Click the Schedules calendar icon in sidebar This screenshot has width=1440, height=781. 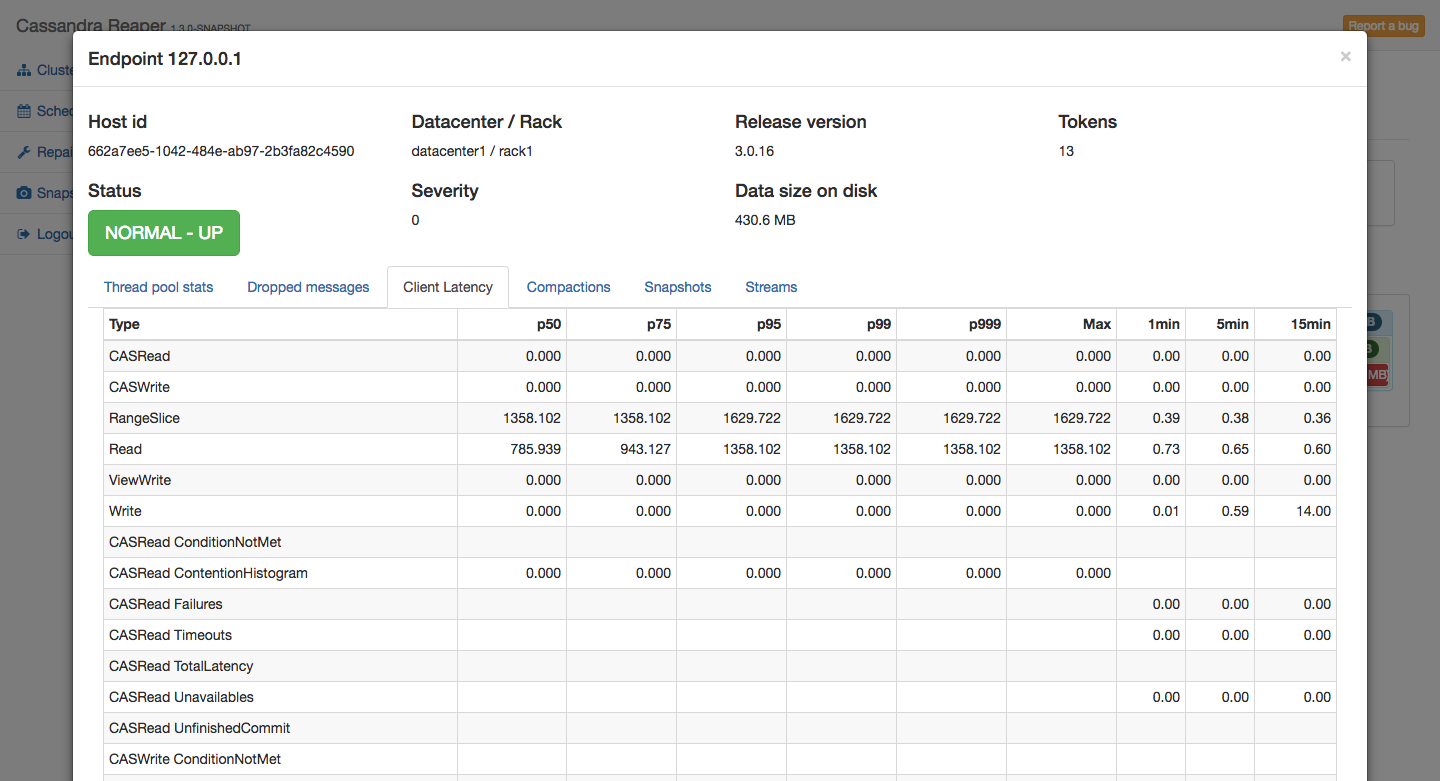(x=24, y=111)
